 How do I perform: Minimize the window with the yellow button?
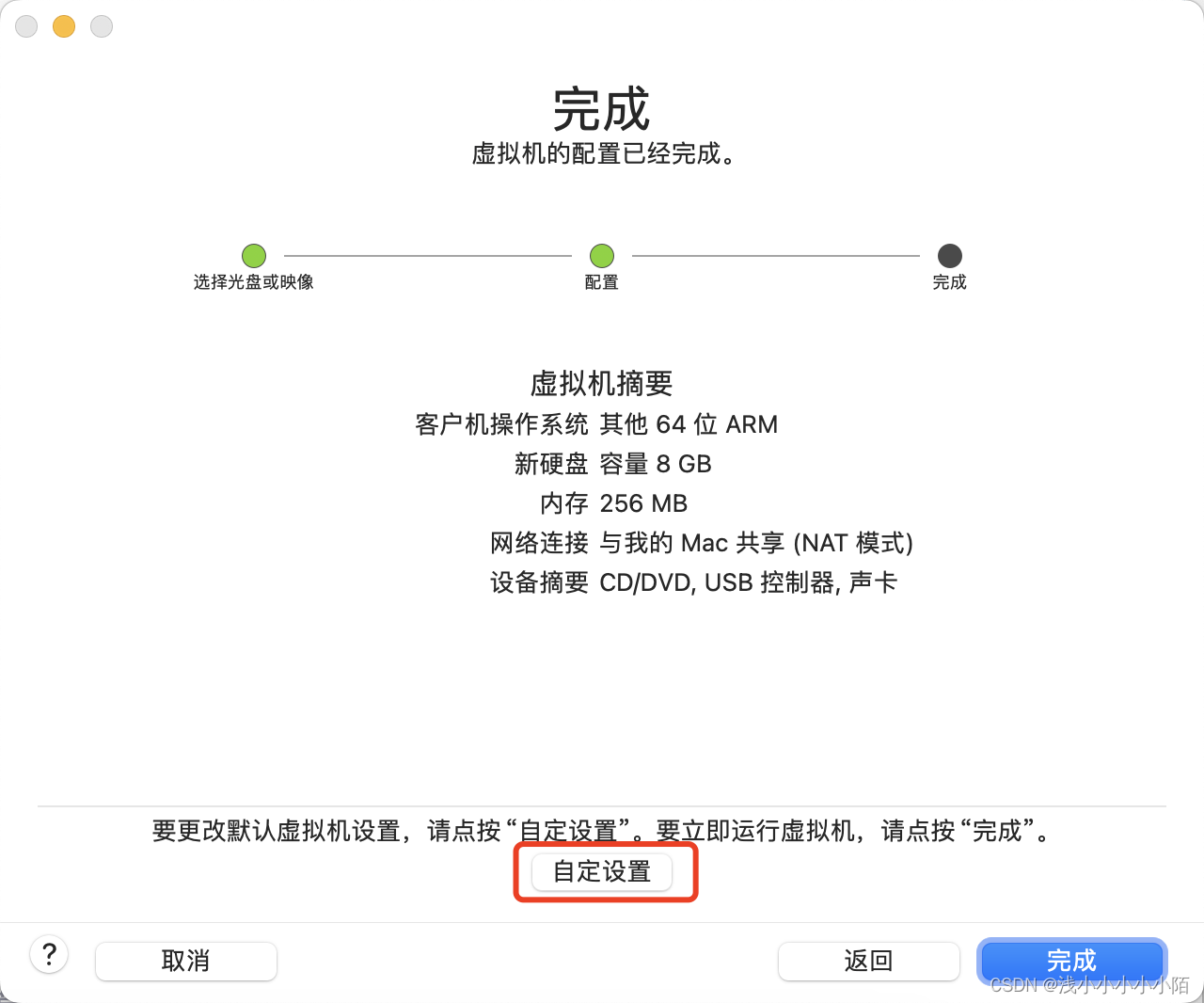point(64,26)
